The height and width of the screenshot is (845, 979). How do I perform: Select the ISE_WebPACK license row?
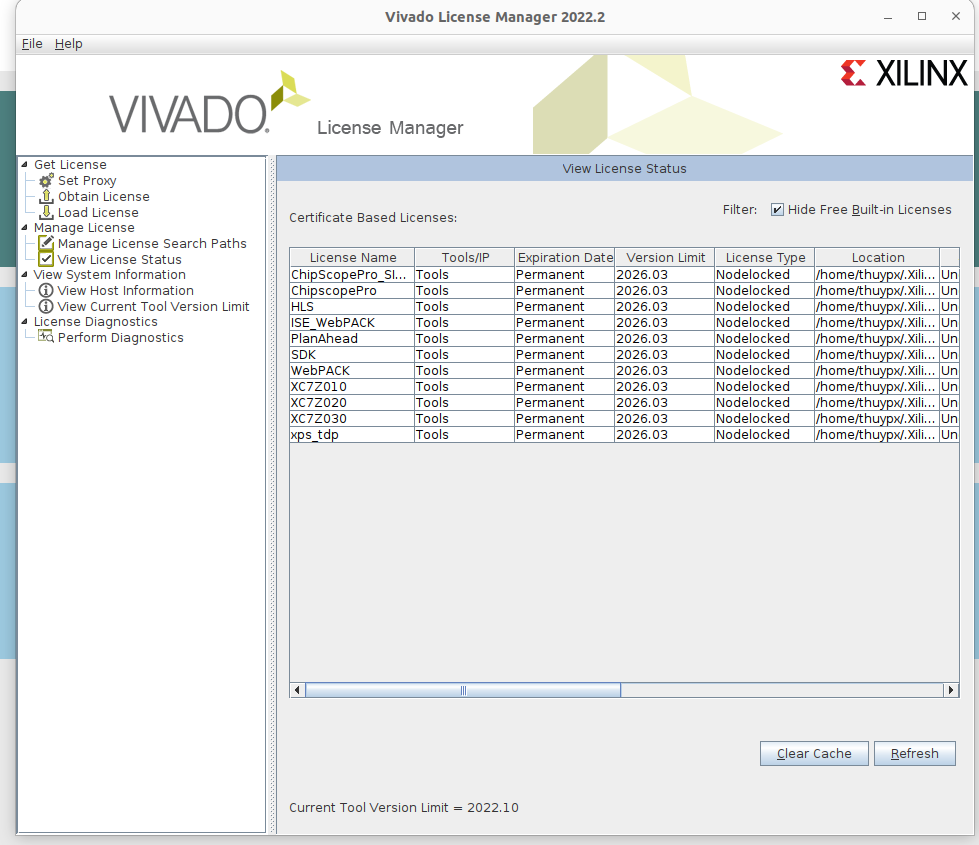(x=624, y=323)
